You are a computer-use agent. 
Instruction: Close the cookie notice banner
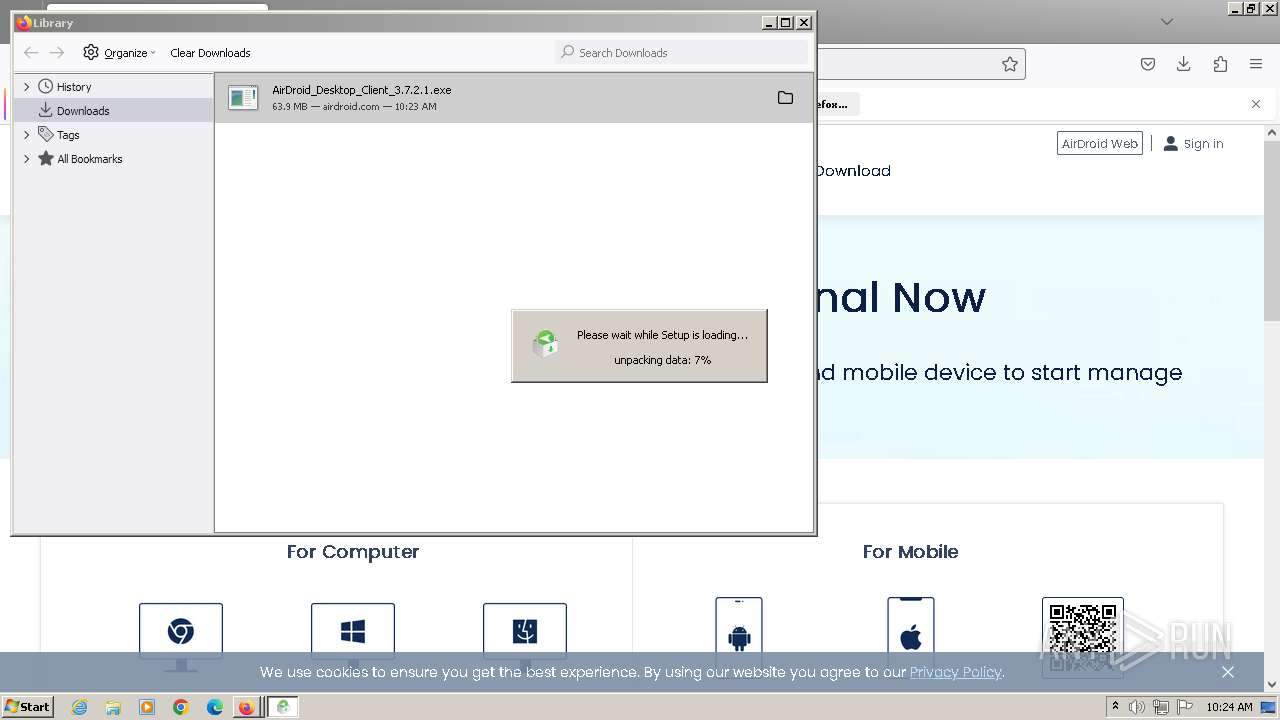pos(1228,672)
